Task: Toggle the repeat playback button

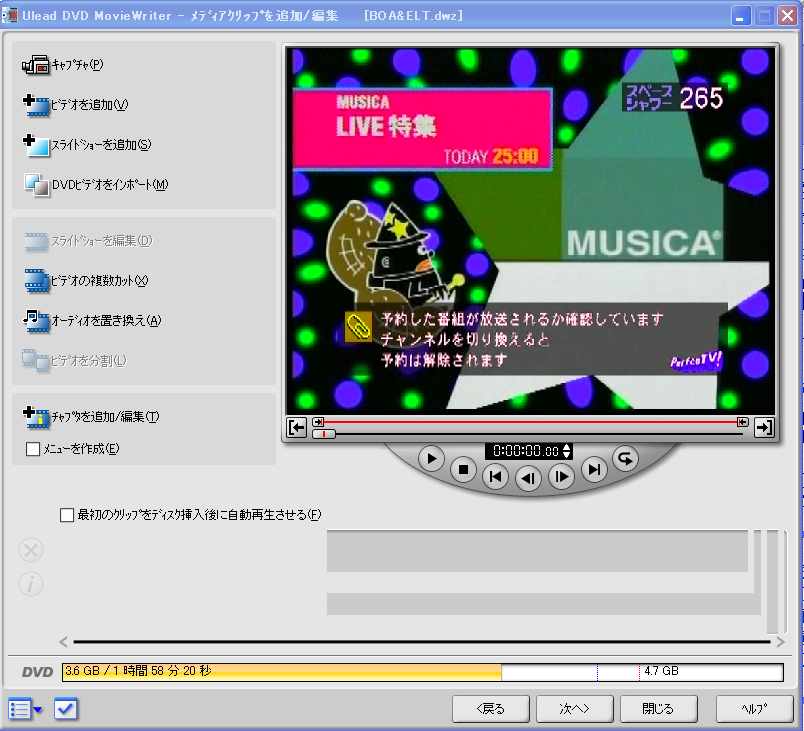Action: pyautogui.click(x=626, y=458)
